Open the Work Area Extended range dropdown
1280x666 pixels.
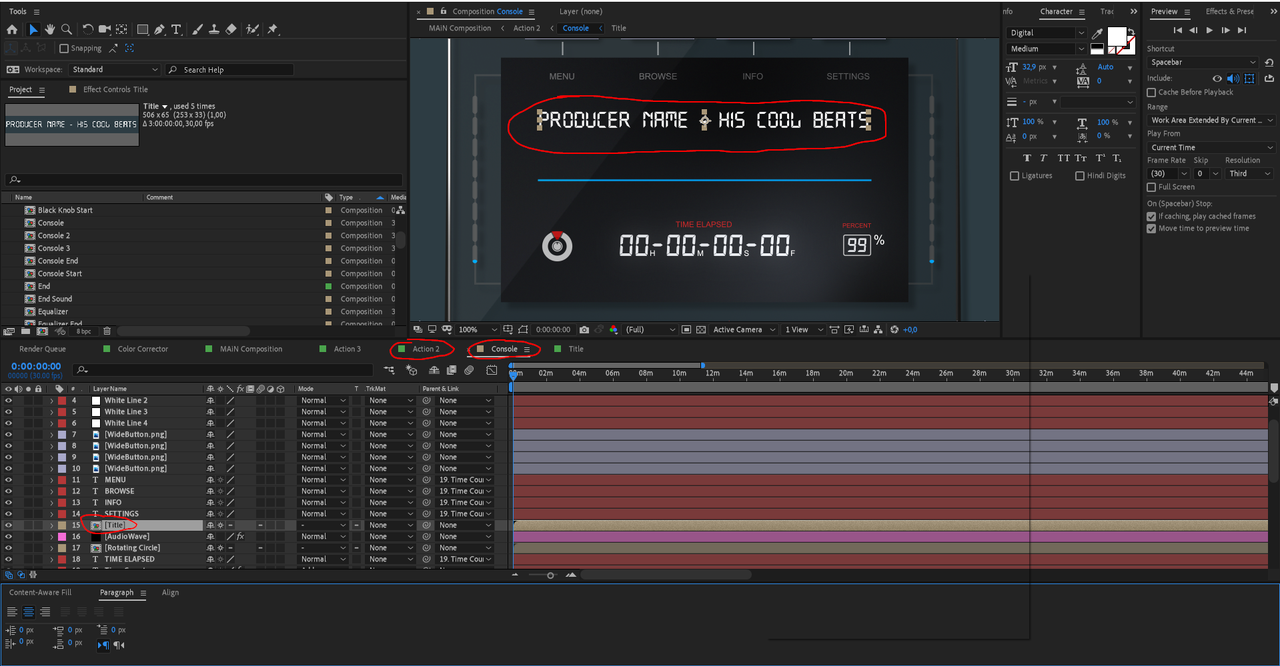click(1212, 120)
